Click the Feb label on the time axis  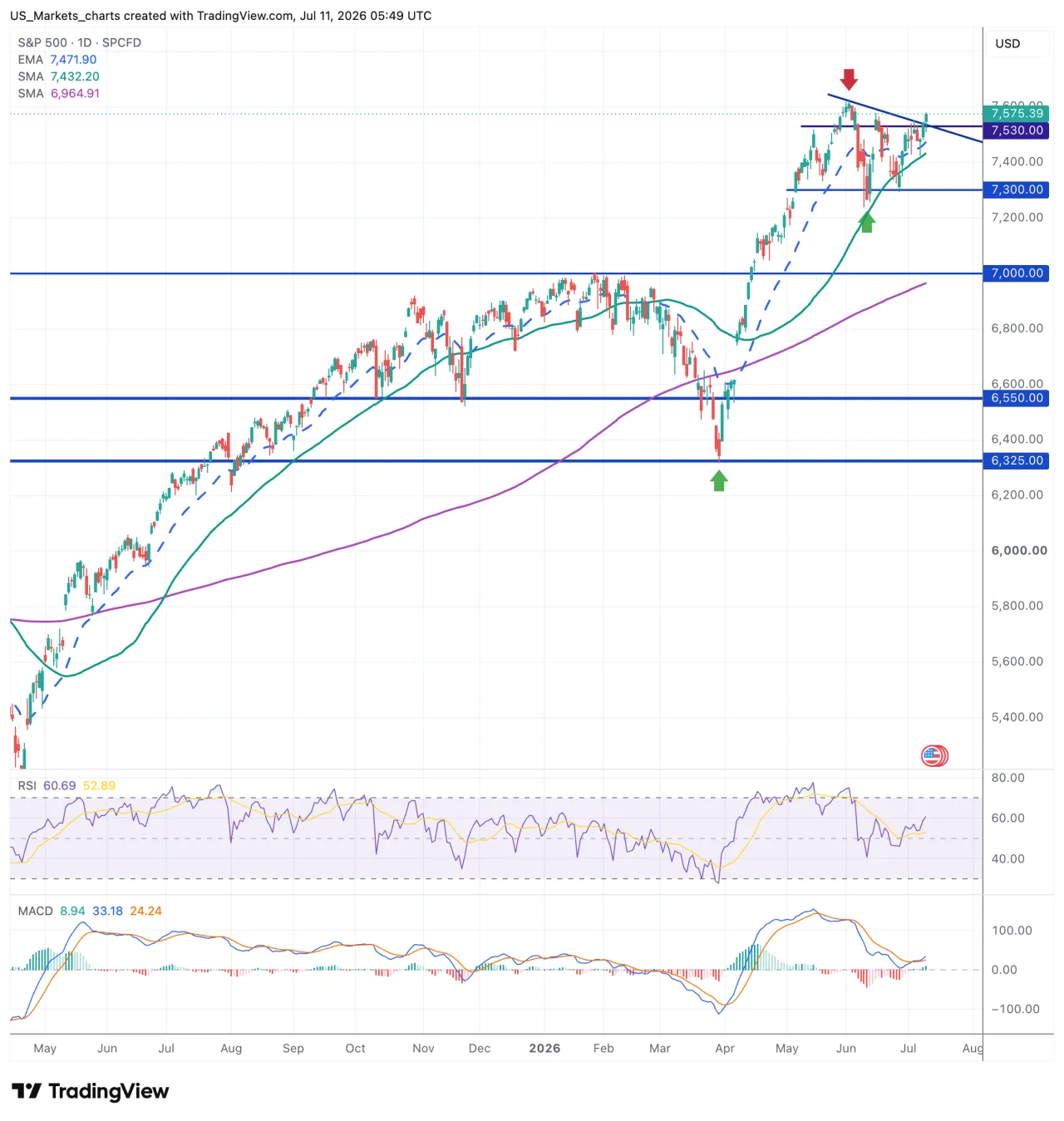pos(603,1048)
